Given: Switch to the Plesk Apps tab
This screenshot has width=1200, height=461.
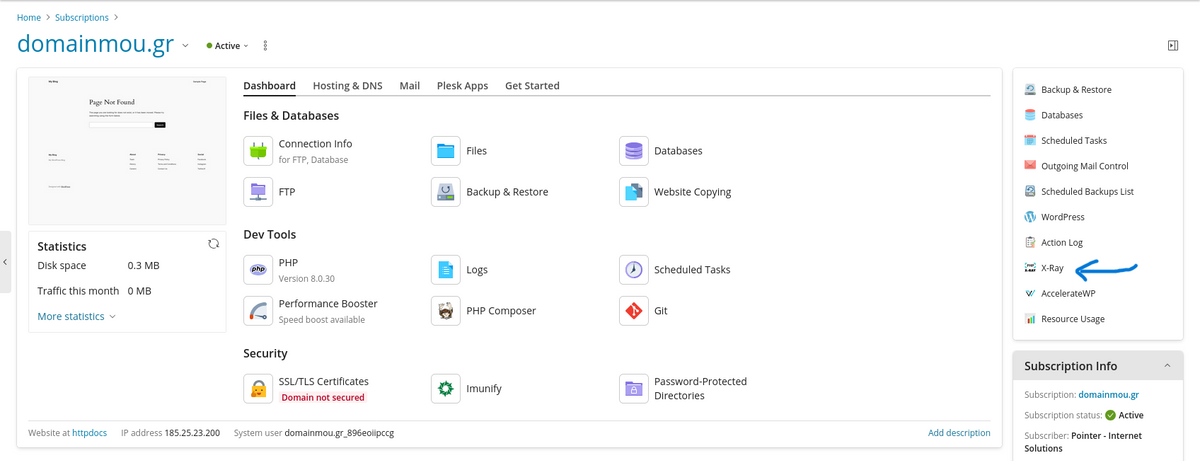Looking at the screenshot, I should [462, 86].
